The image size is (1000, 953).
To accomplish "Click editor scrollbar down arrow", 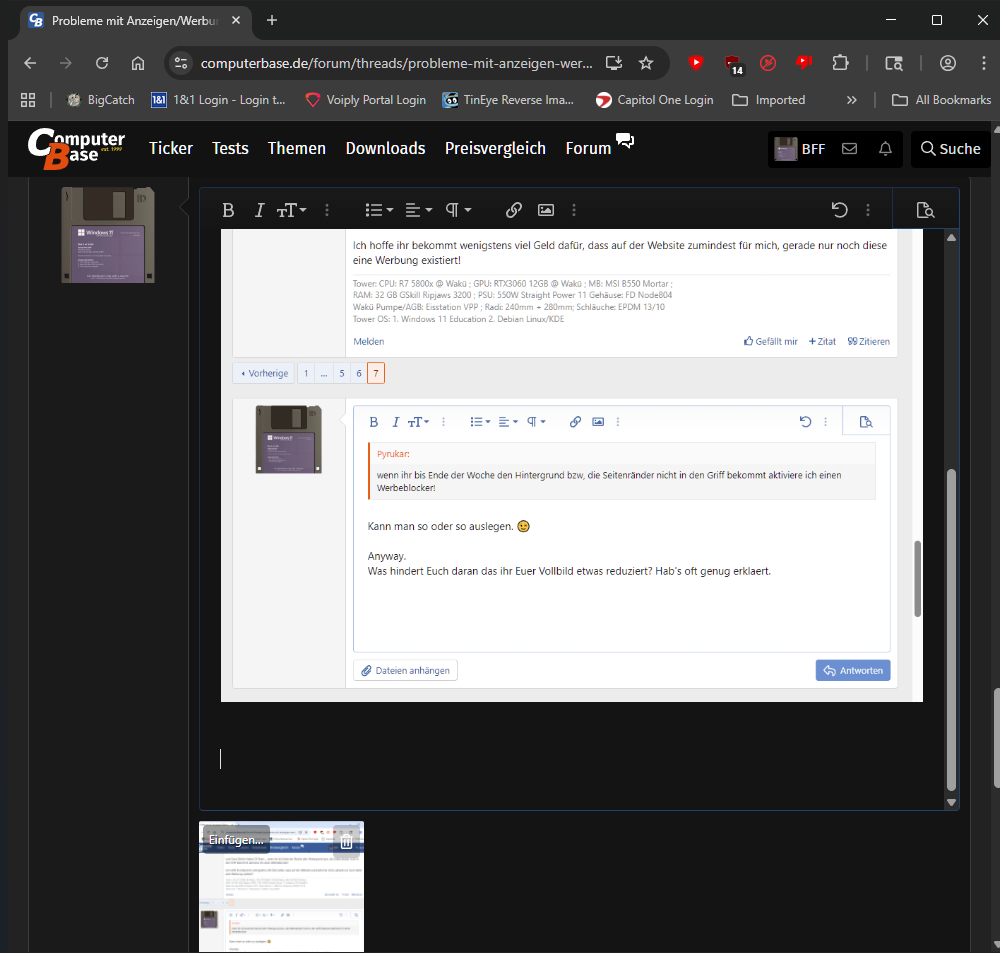I will pos(952,802).
